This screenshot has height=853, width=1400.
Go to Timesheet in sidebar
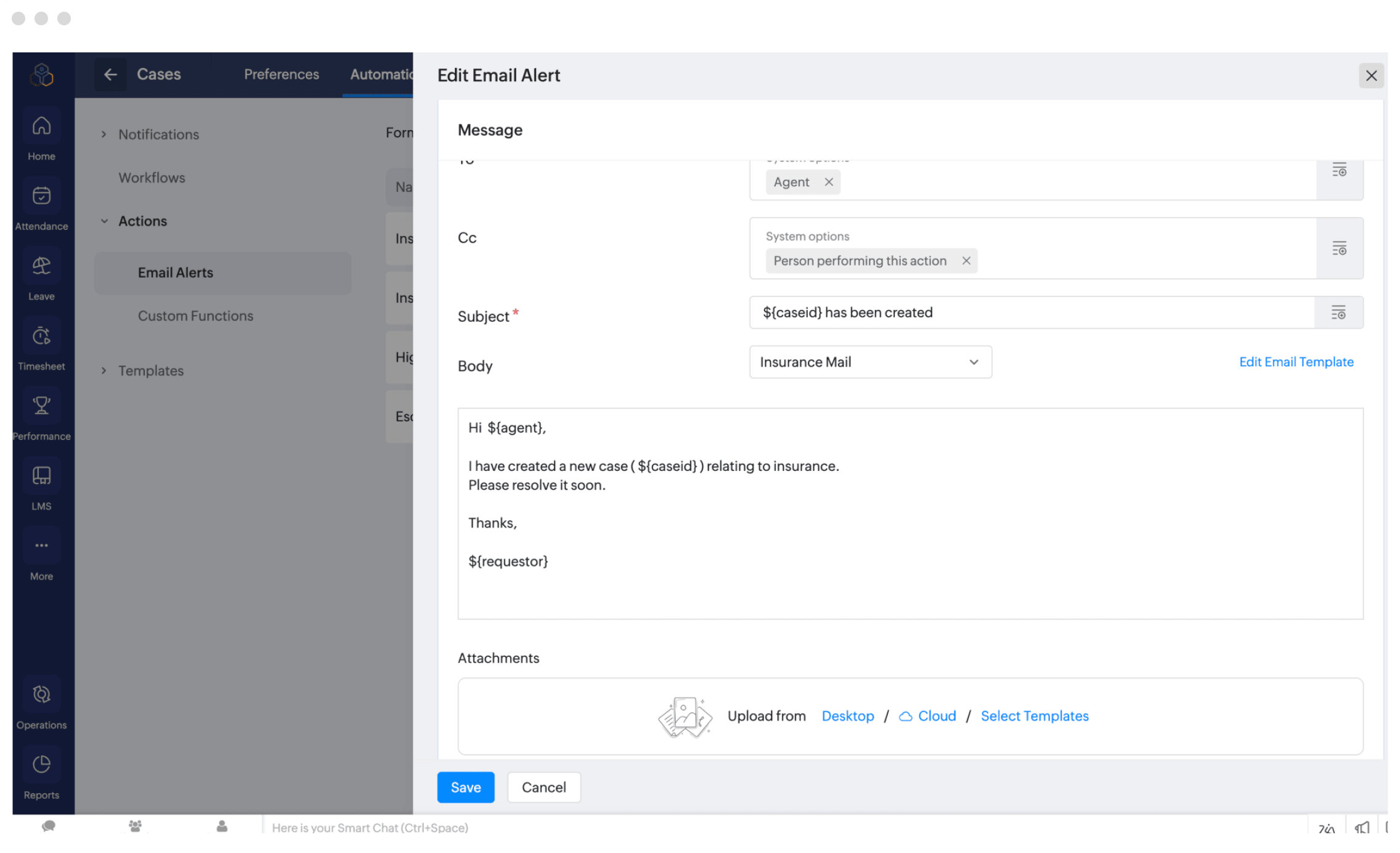pyautogui.click(x=41, y=336)
